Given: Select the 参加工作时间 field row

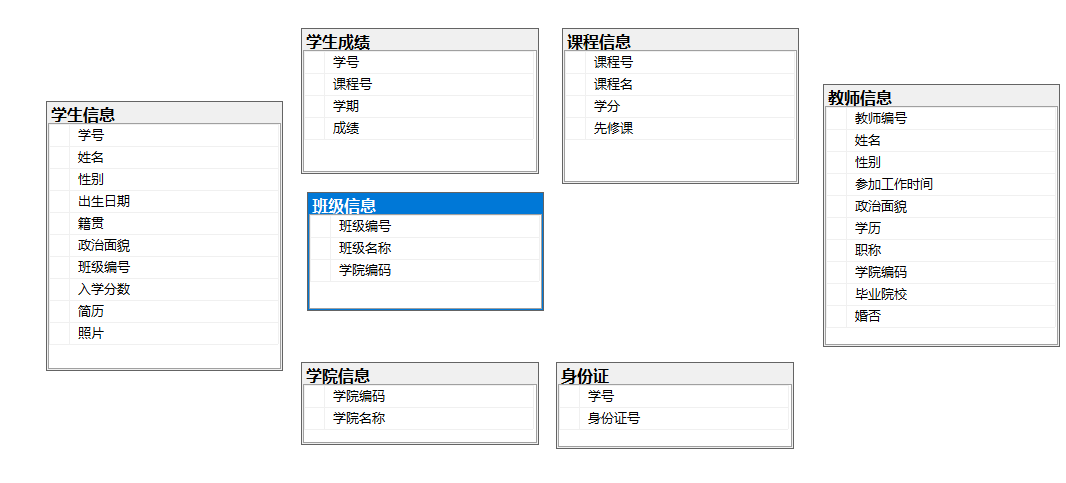Looking at the screenshot, I should click(941, 184).
